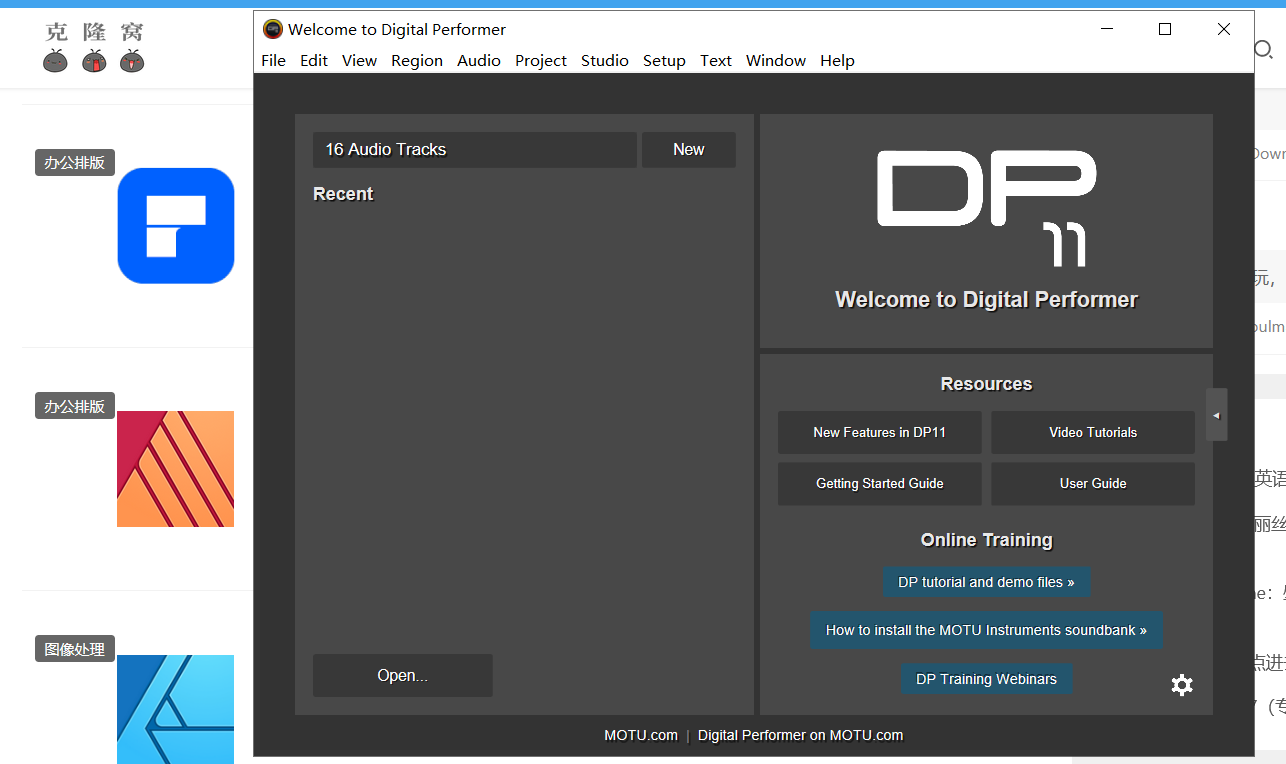Click the New project button
The image size is (1286, 764).
point(689,150)
